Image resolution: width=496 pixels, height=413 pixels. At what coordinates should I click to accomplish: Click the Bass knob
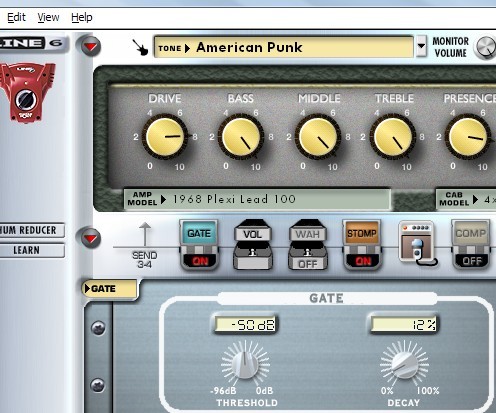pos(241,137)
